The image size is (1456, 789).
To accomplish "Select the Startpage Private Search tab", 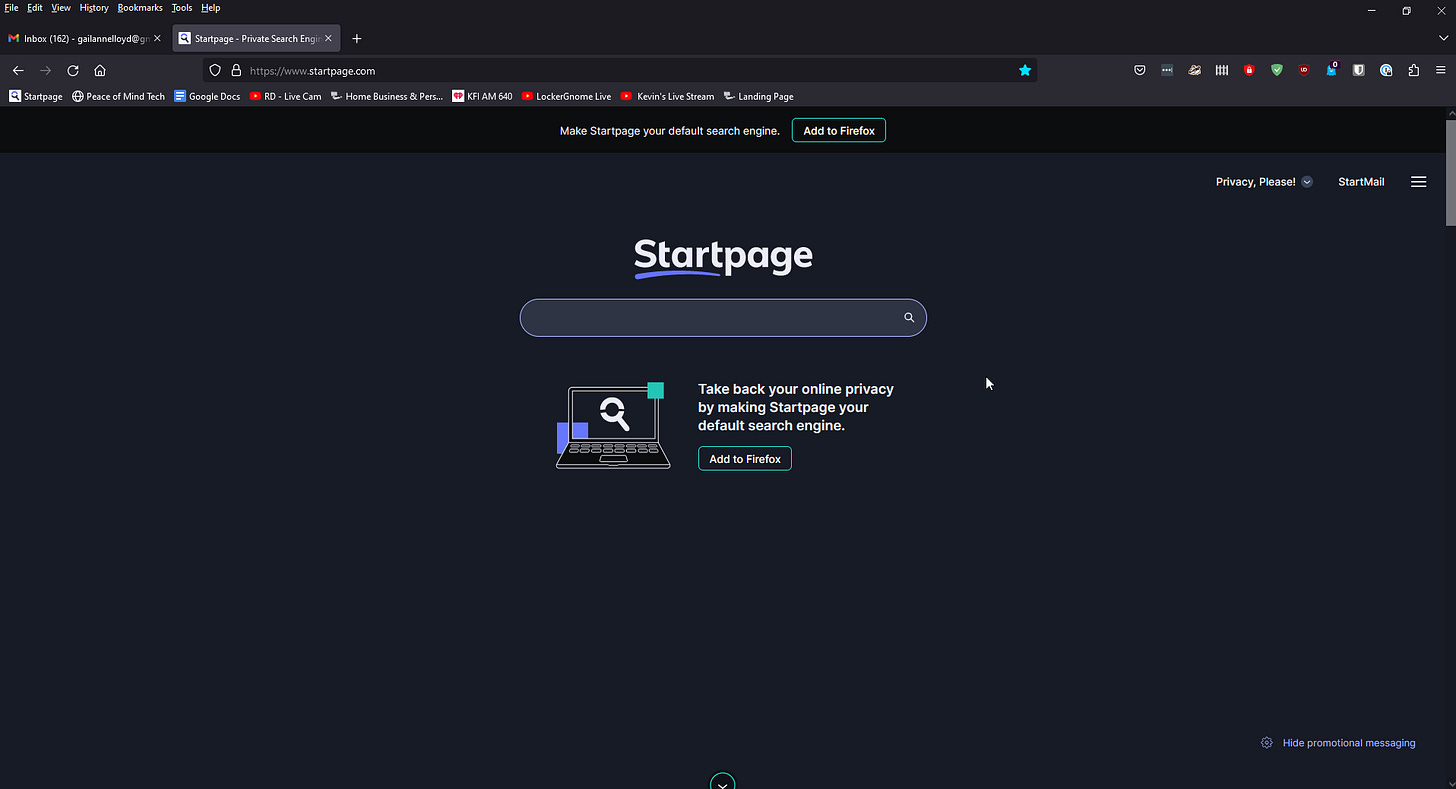I will click(255, 38).
